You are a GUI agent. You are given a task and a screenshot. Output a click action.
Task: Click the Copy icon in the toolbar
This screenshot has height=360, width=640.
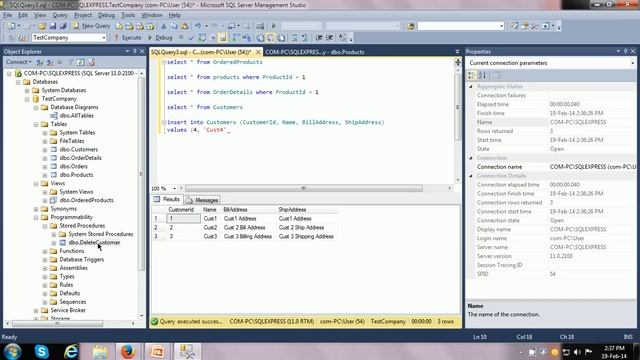pyautogui.click(x=174, y=26)
